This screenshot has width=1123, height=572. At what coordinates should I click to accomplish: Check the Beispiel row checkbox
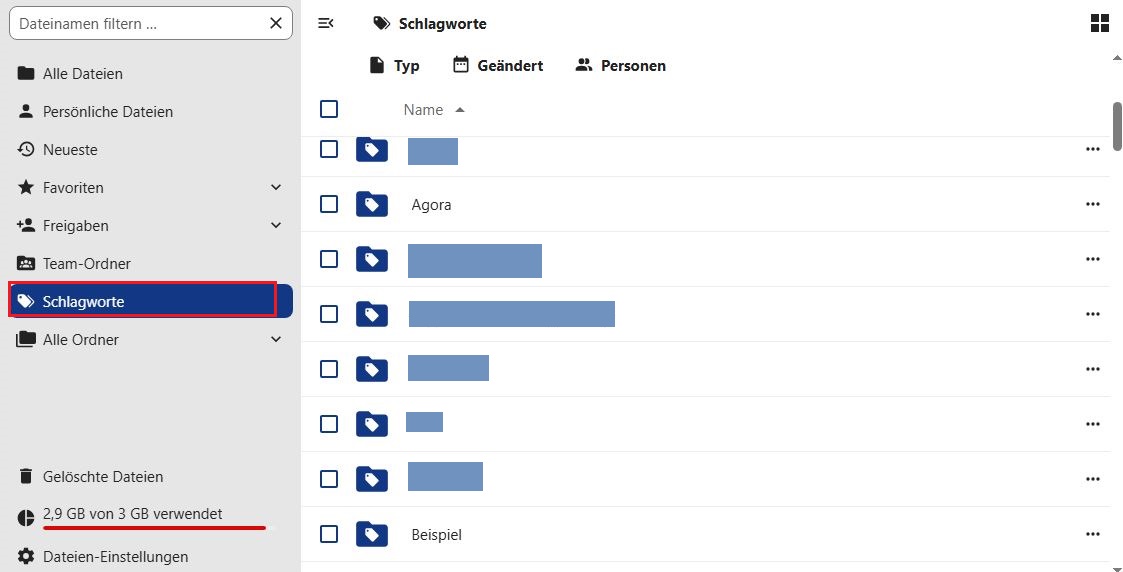click(329, 534)
